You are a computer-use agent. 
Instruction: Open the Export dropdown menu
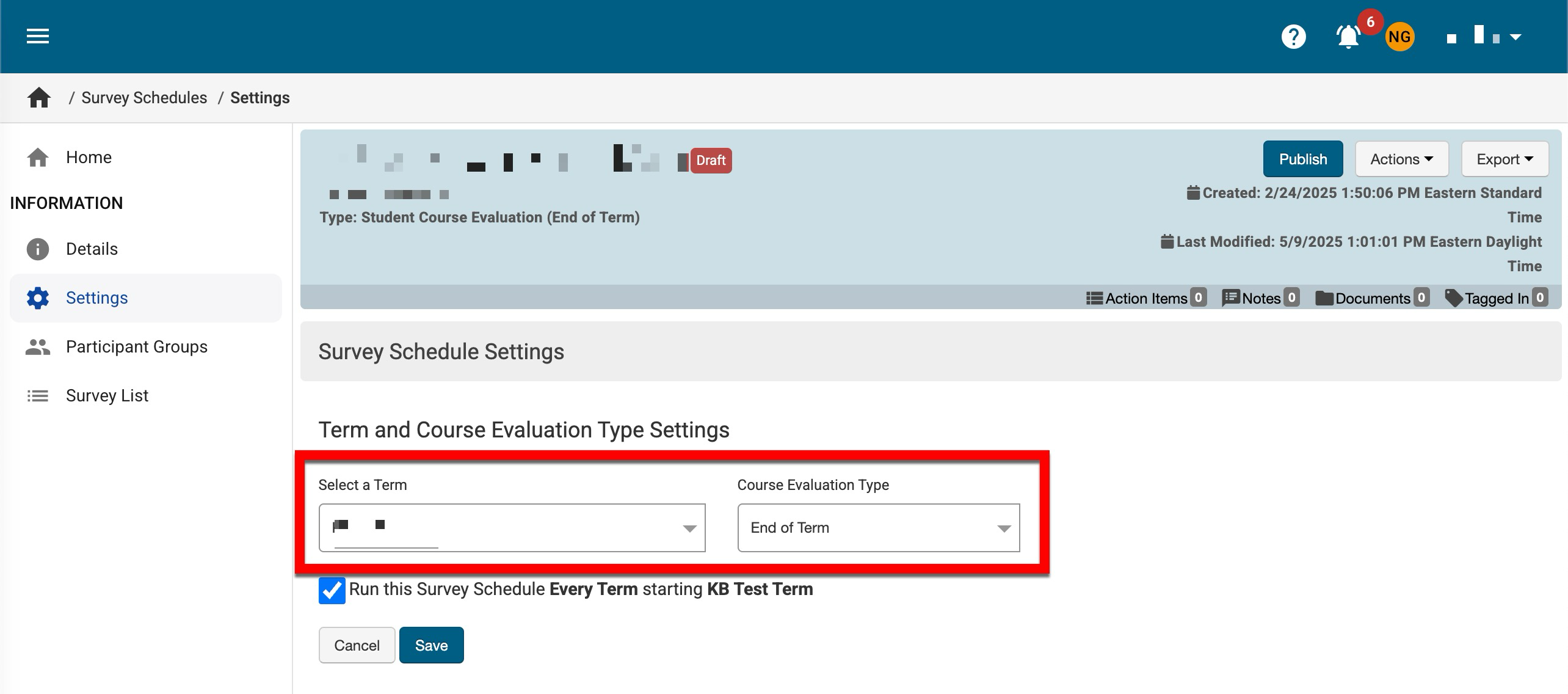click(1504, 159)
